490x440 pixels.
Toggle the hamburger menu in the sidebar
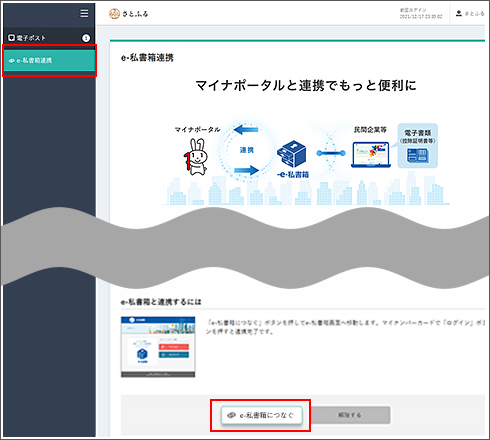click(84, 13)
